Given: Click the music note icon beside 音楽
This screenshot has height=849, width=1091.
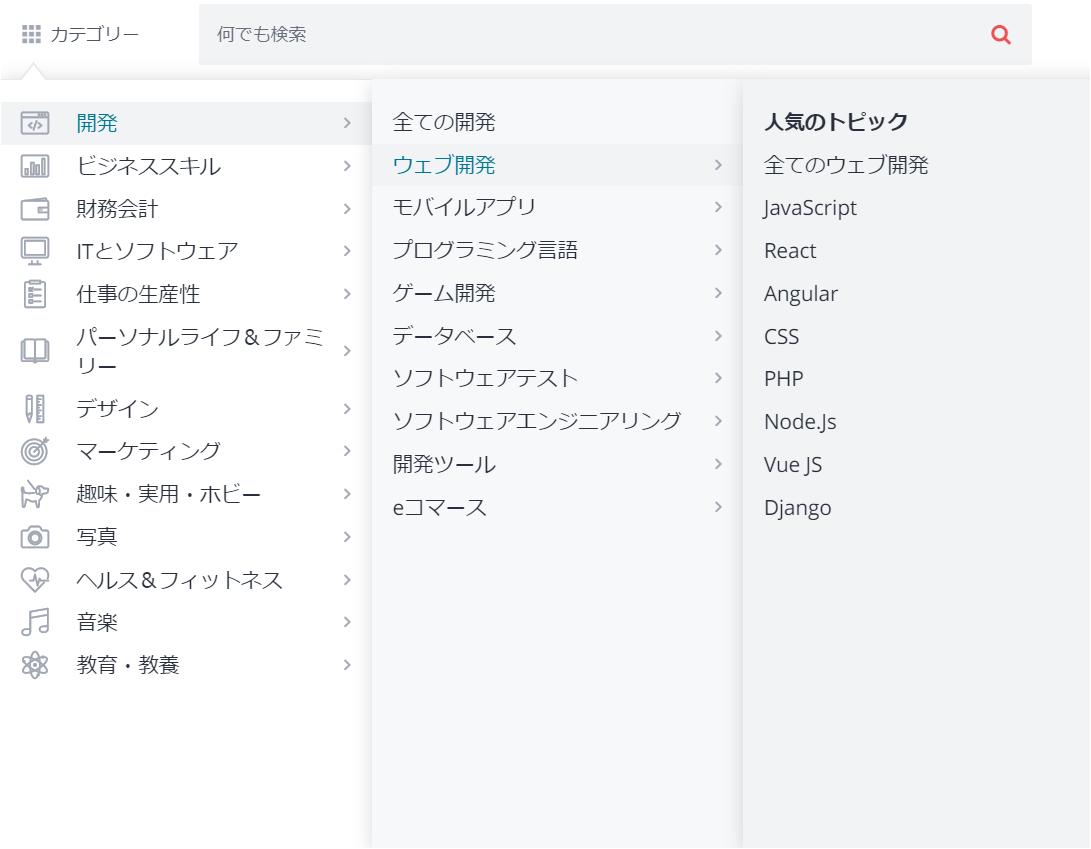Looking at the screenshot, I should pos(35,622).
